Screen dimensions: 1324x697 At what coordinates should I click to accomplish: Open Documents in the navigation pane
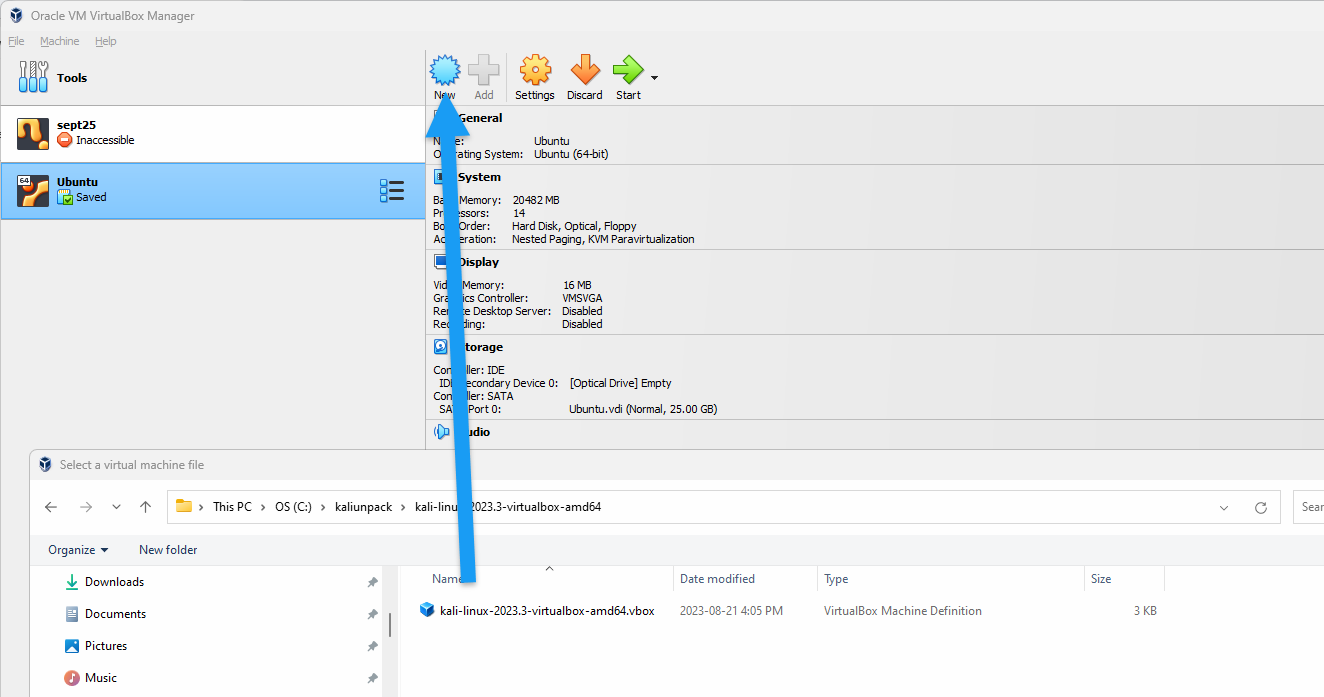point(115,614)
